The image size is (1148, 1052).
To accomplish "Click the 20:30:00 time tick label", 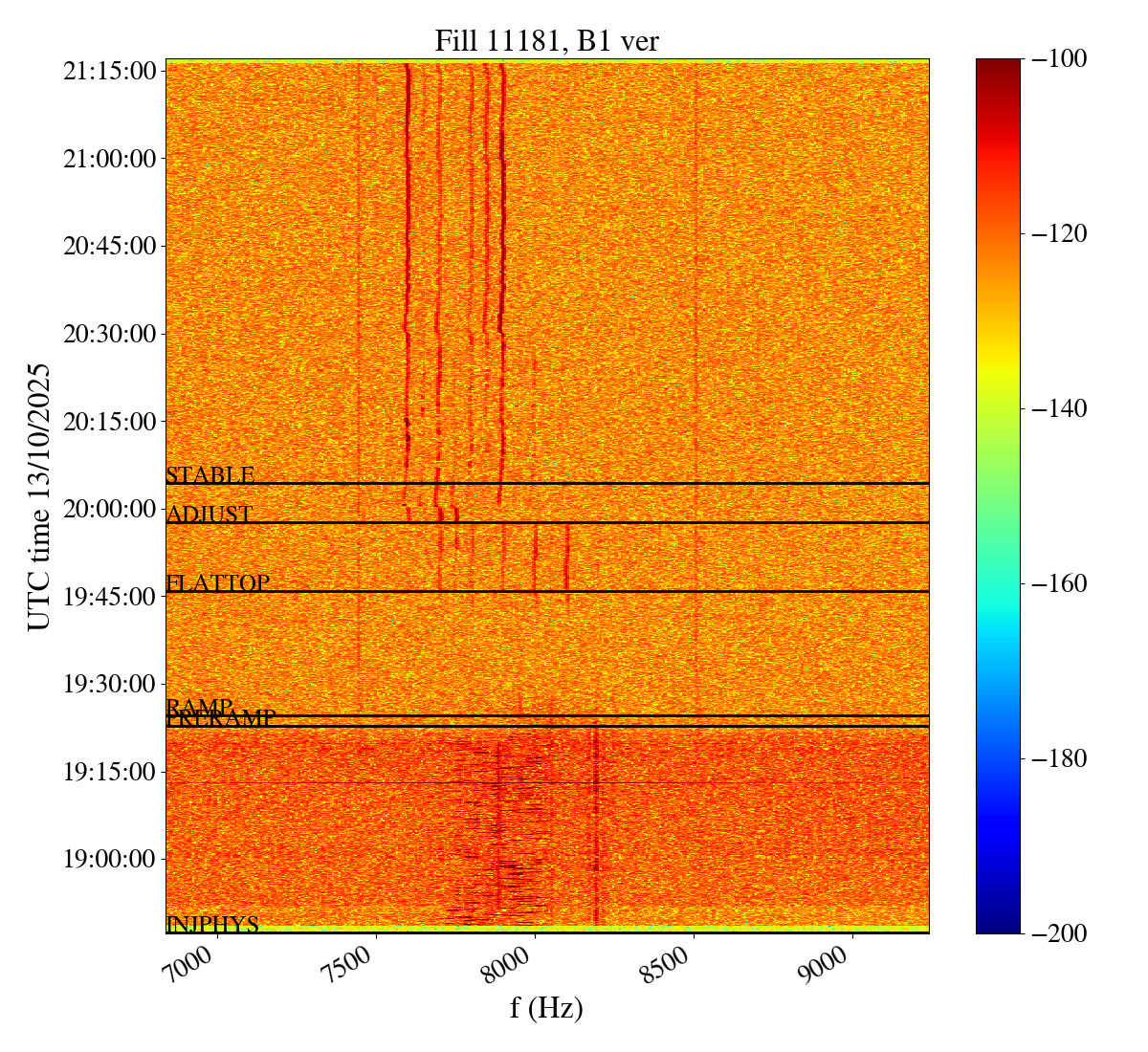I will point(109,334).
